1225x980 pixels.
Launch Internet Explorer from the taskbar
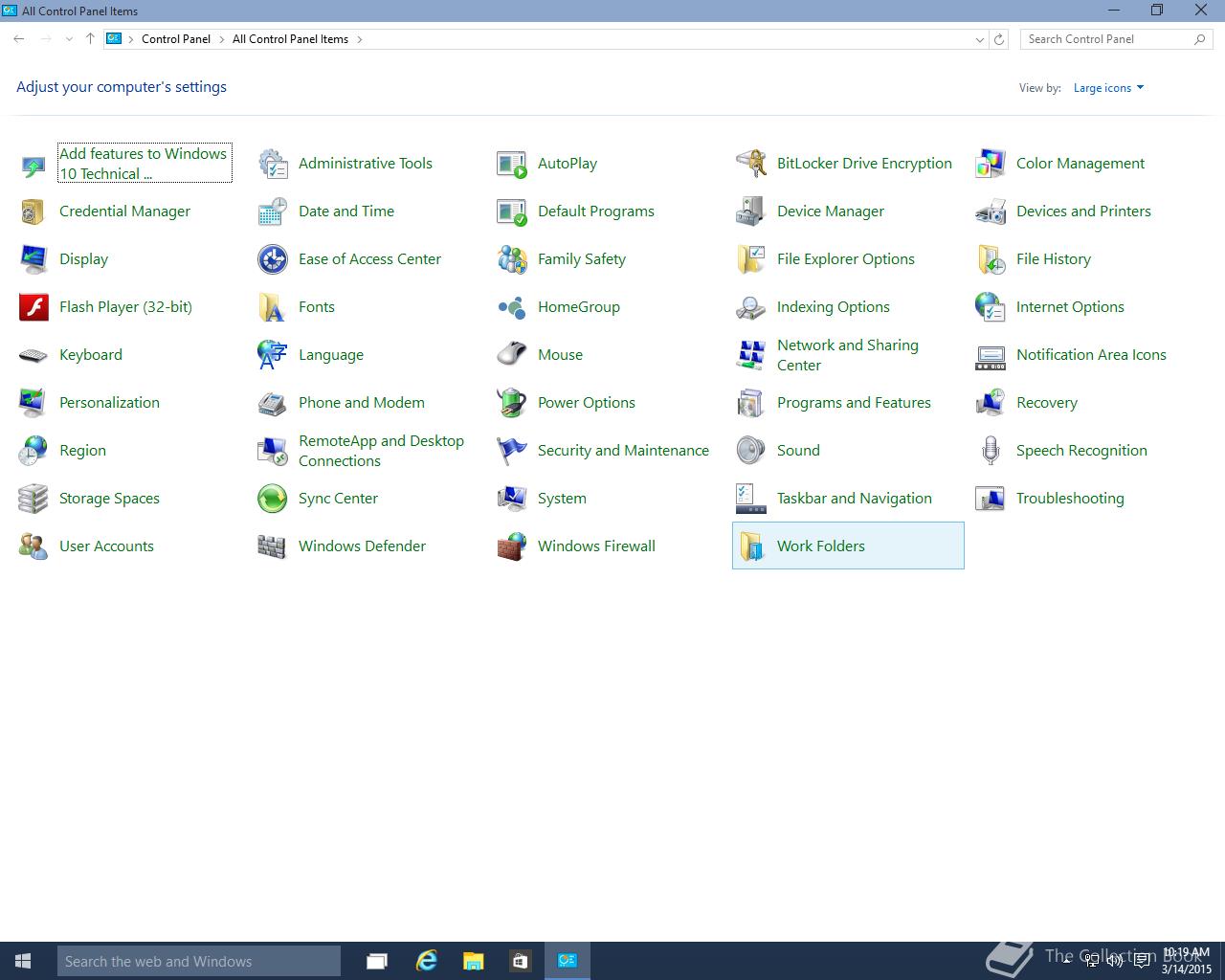pyautogui.click(x=426, y=961)
